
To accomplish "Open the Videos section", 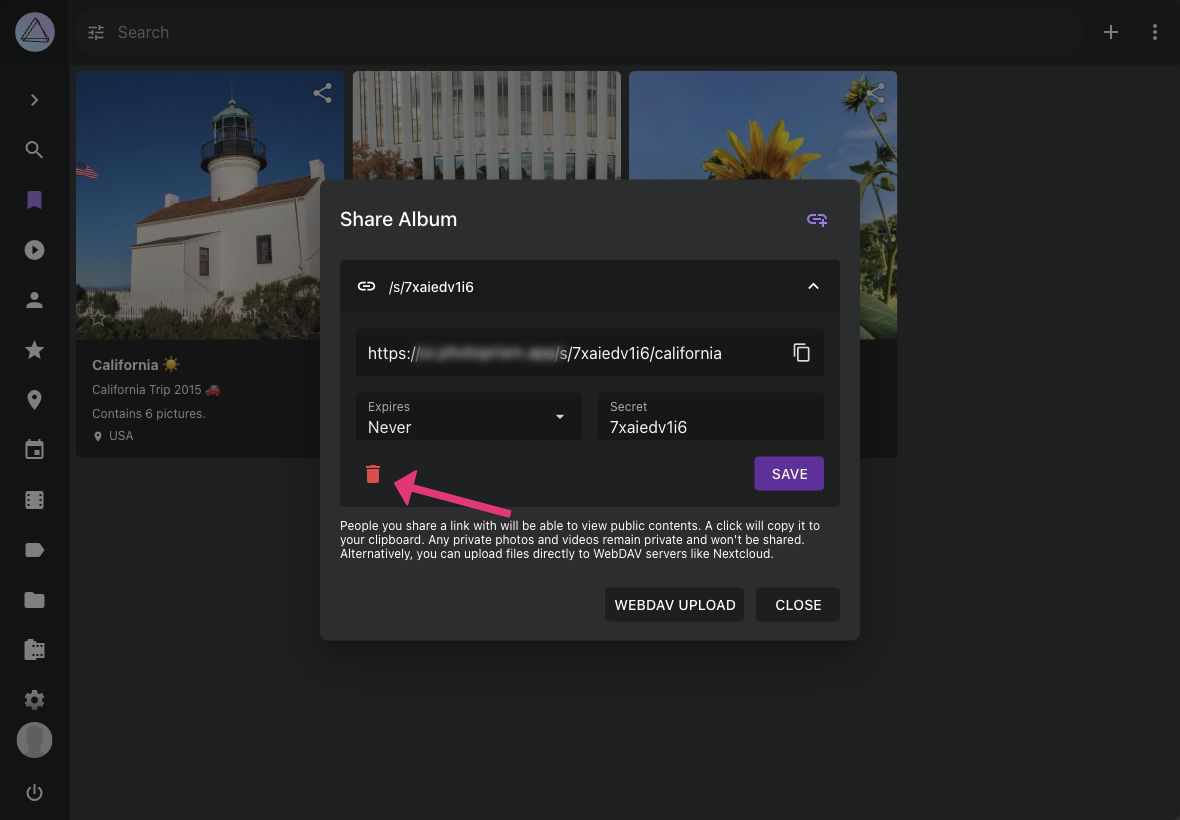I will pyautogui.click(x=34, y=250).
